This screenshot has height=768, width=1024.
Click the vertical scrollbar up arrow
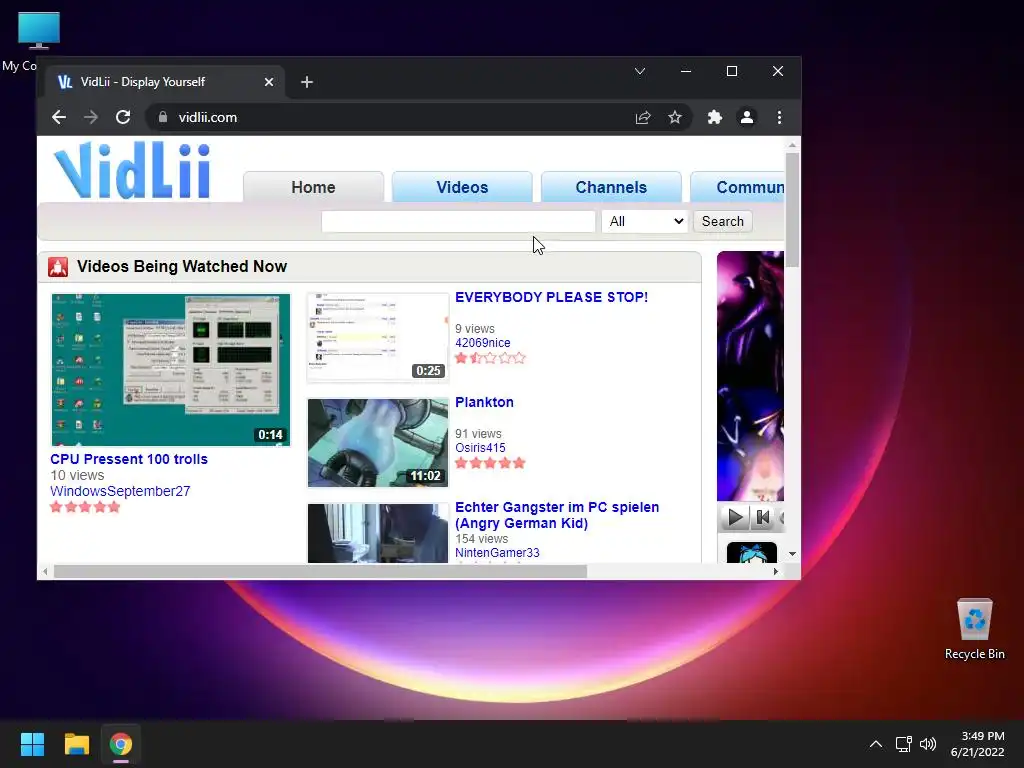click(792, 145)
